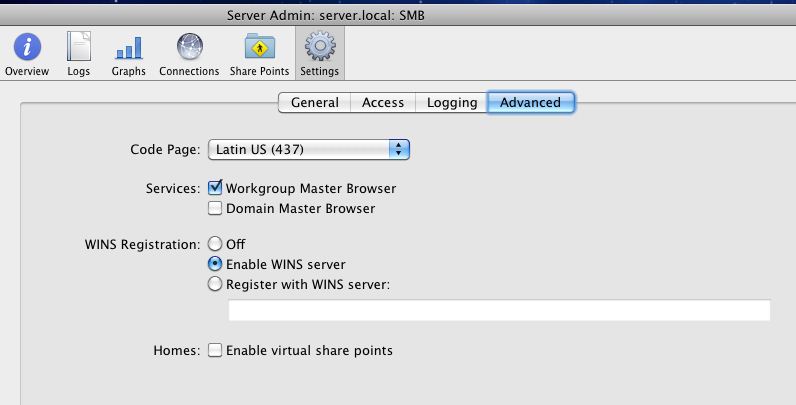
Task: Select the Settings gear icon
Action: (320, 47)
